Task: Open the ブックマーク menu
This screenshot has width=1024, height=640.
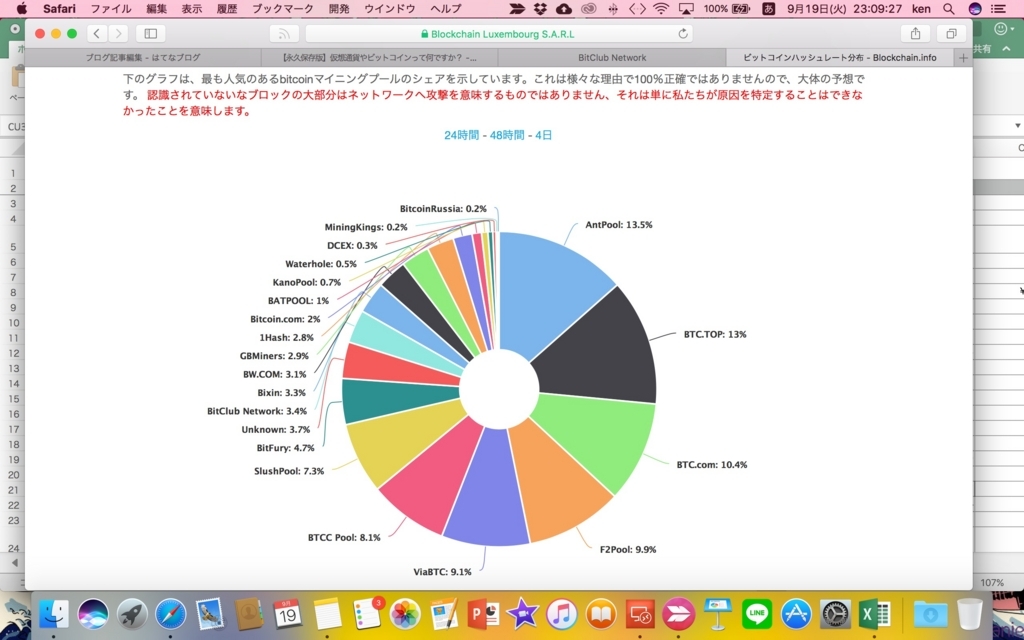Action: (283, 8)
